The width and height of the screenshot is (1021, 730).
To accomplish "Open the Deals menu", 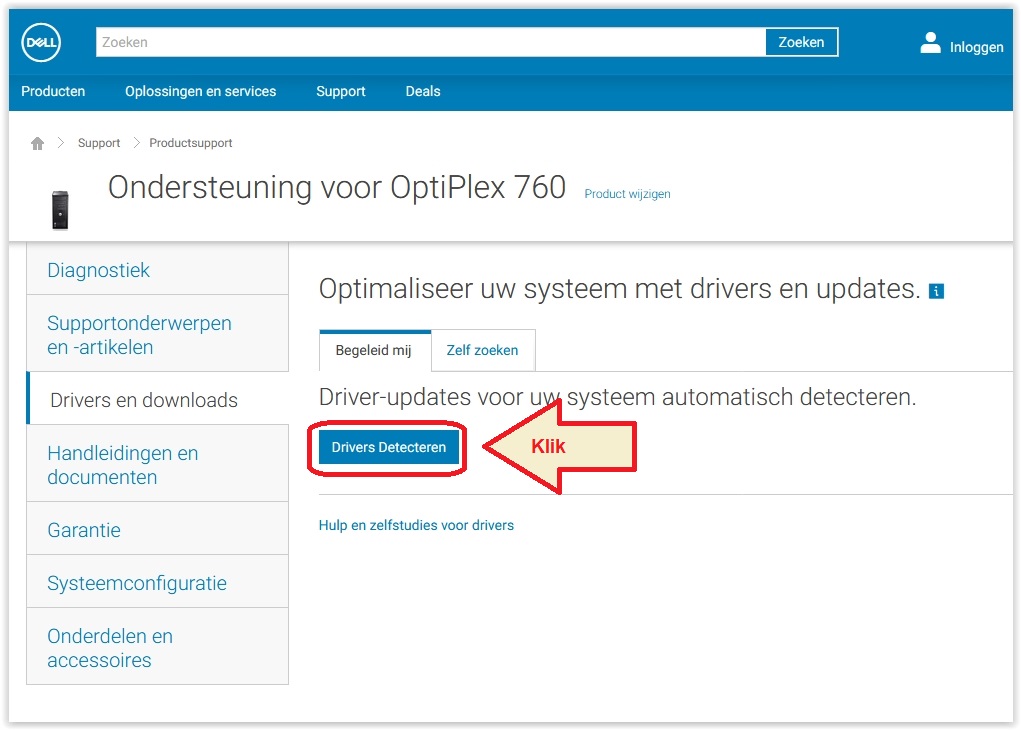I will point(423,91).
